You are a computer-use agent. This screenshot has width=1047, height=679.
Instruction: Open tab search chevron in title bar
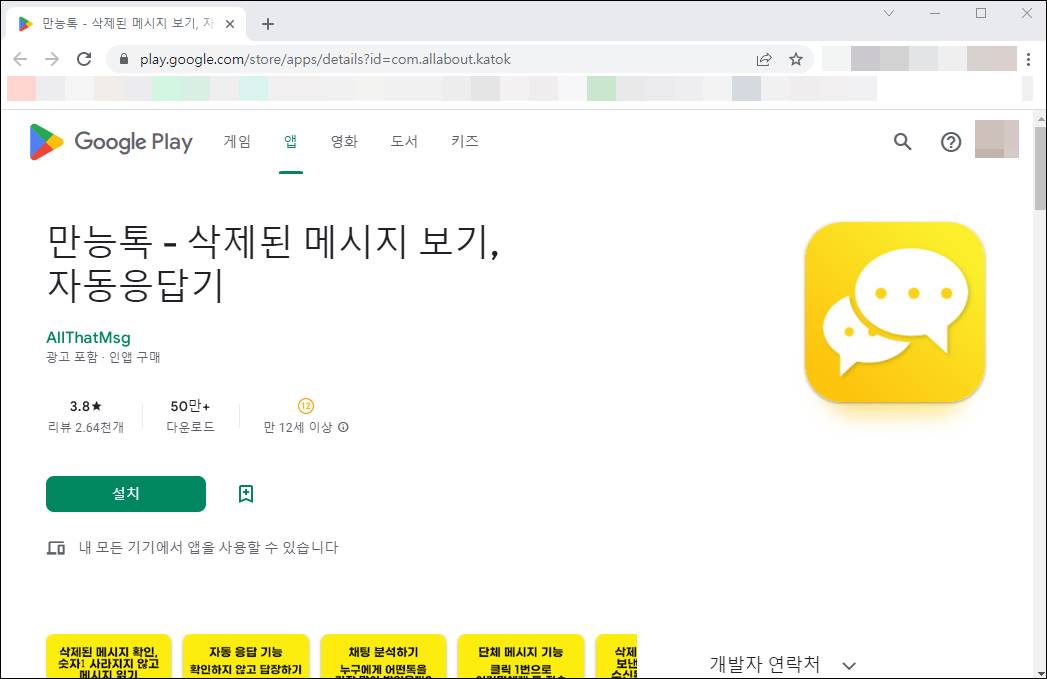(889, 13)
